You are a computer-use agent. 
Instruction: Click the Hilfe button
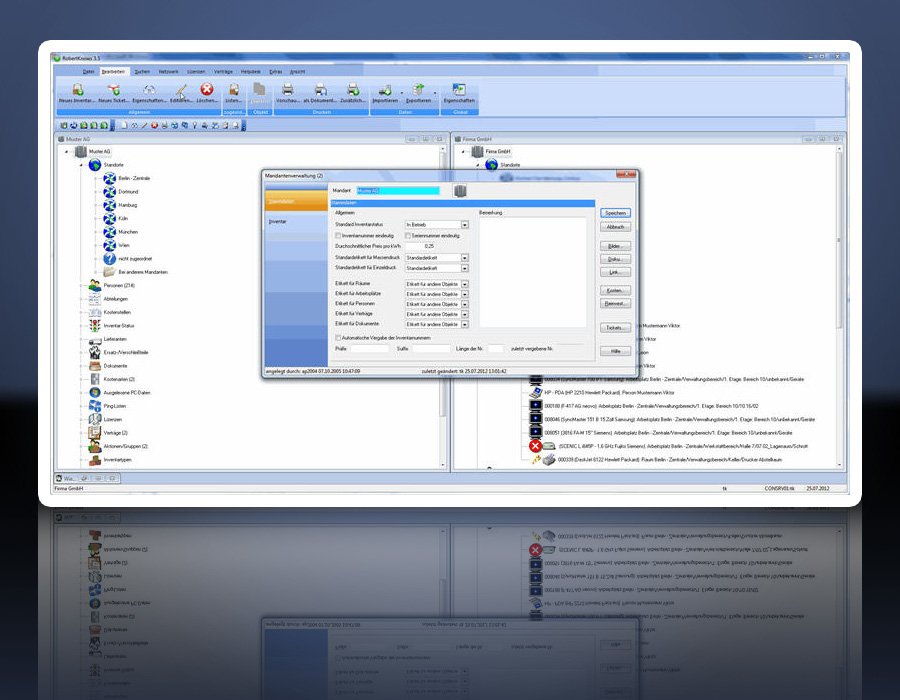615,351
